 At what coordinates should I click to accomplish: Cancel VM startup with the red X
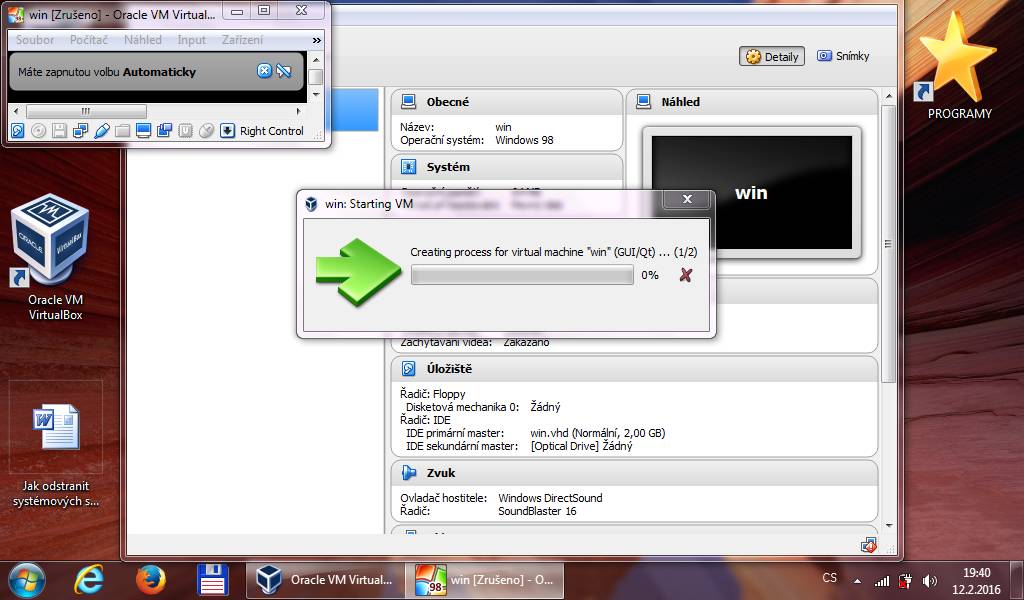click(685, 275)
